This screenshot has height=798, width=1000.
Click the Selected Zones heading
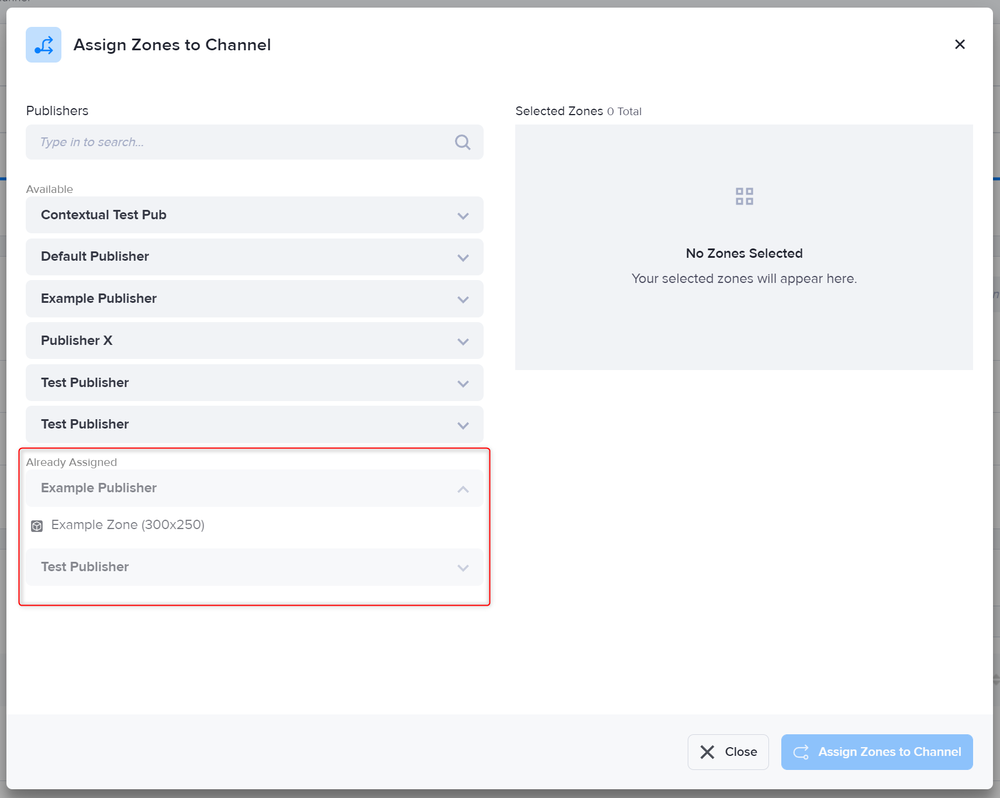(x=559, y=111)
